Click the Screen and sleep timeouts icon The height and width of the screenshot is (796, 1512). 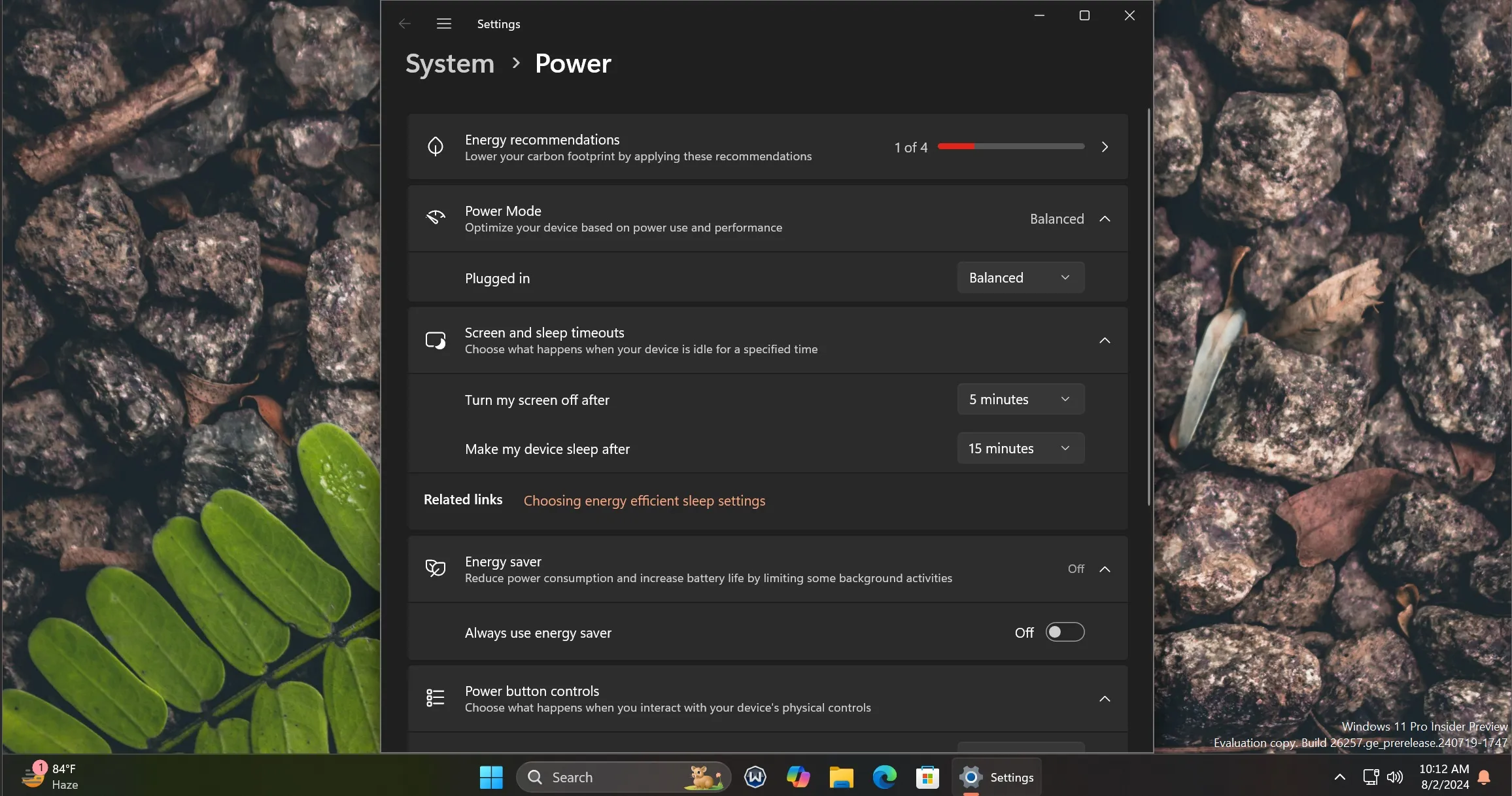coord(435,339)
